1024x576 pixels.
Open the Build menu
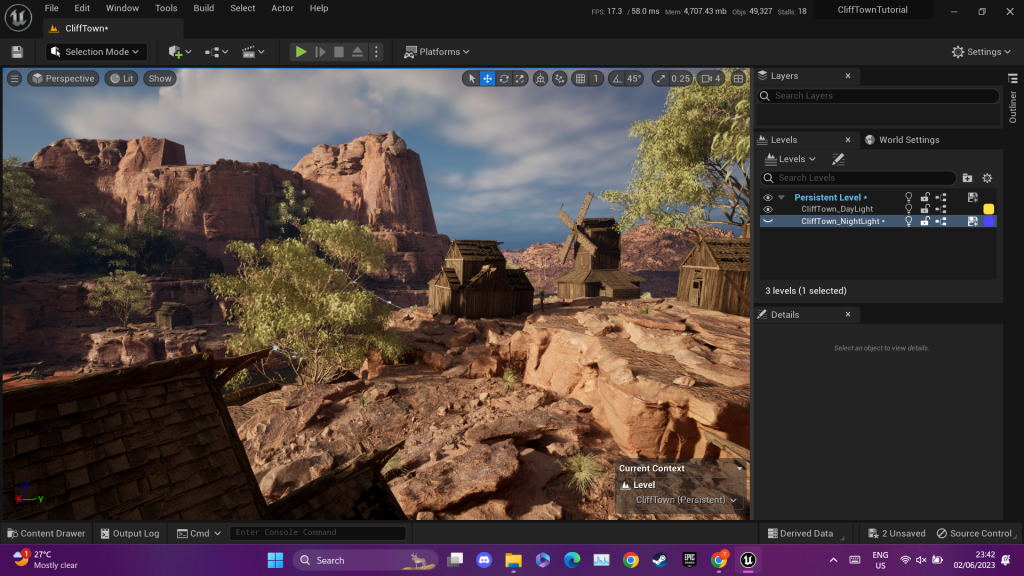[204, 8]
